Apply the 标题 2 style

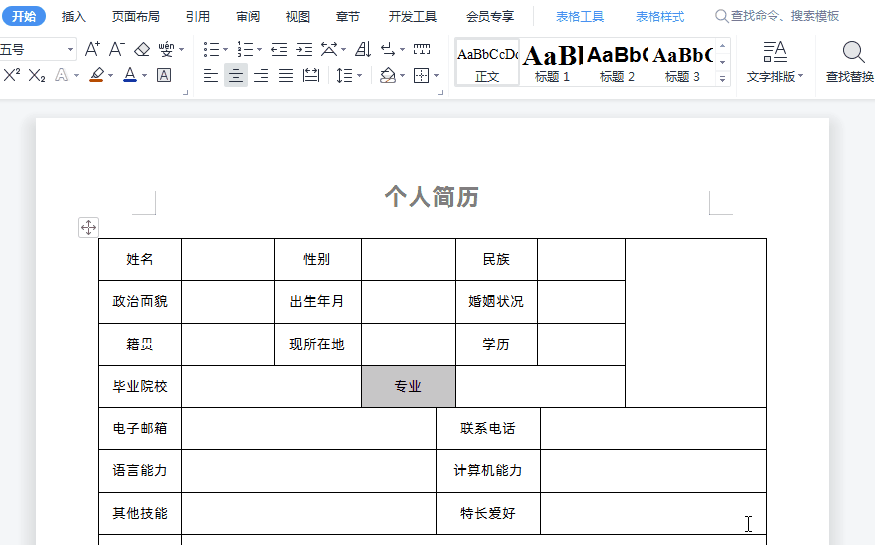617,62
